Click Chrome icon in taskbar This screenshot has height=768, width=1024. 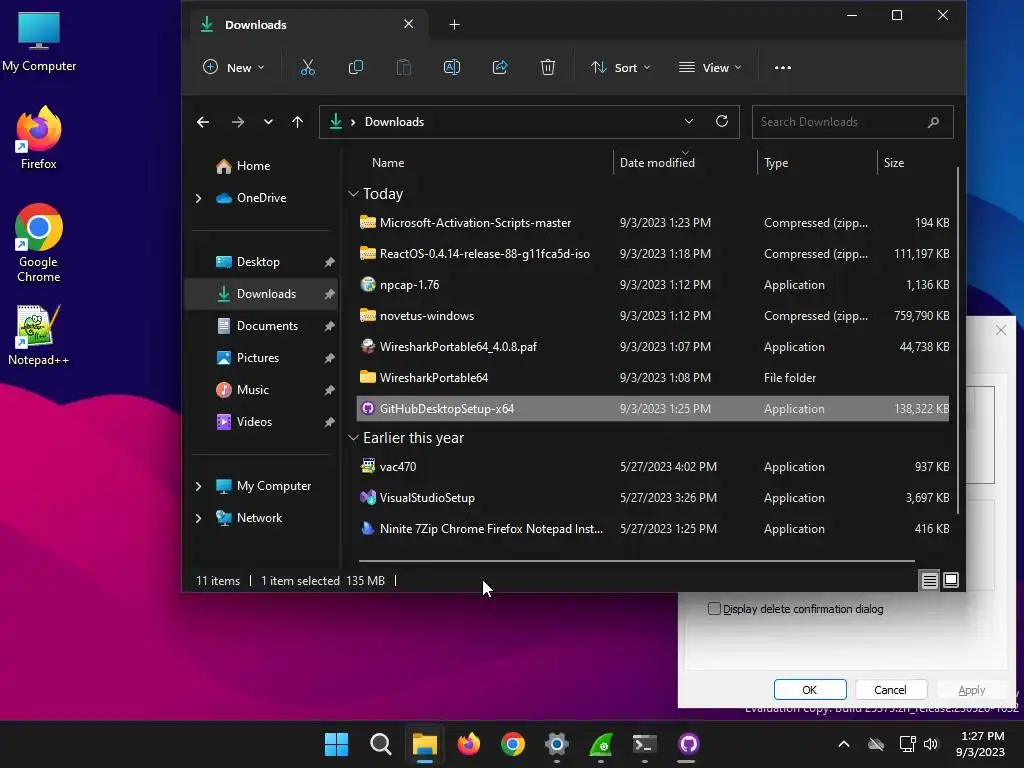[513, 744]
